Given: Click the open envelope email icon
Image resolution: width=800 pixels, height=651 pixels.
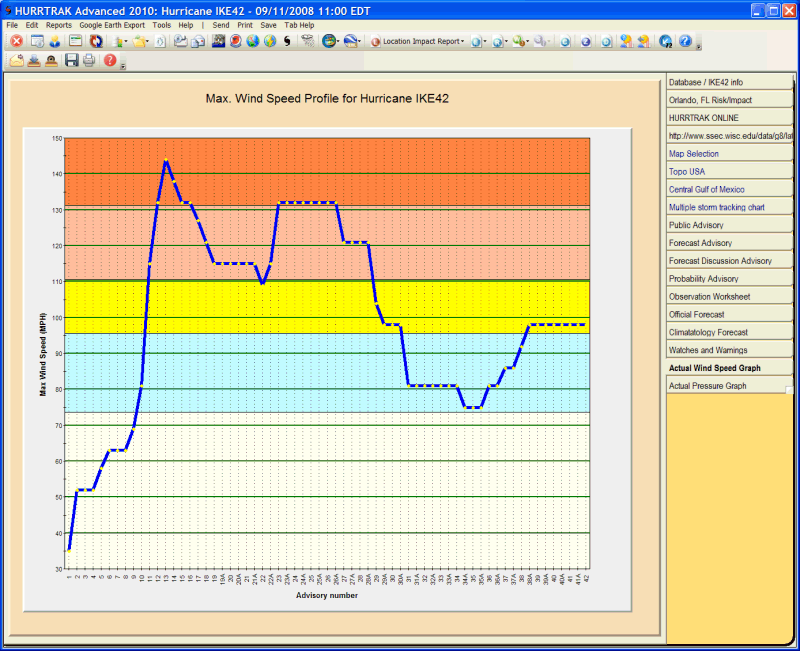Looking at the screenshot, I should pyautogui.click(x=16, y=61).
